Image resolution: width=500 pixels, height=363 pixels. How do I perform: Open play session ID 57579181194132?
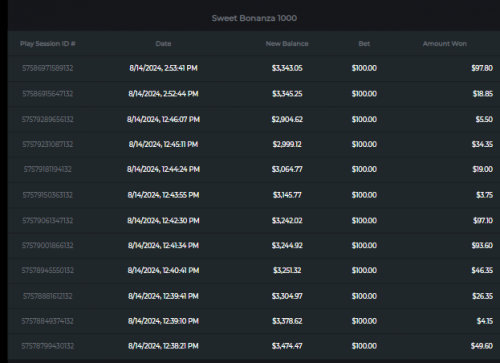[x=48, y=169]
